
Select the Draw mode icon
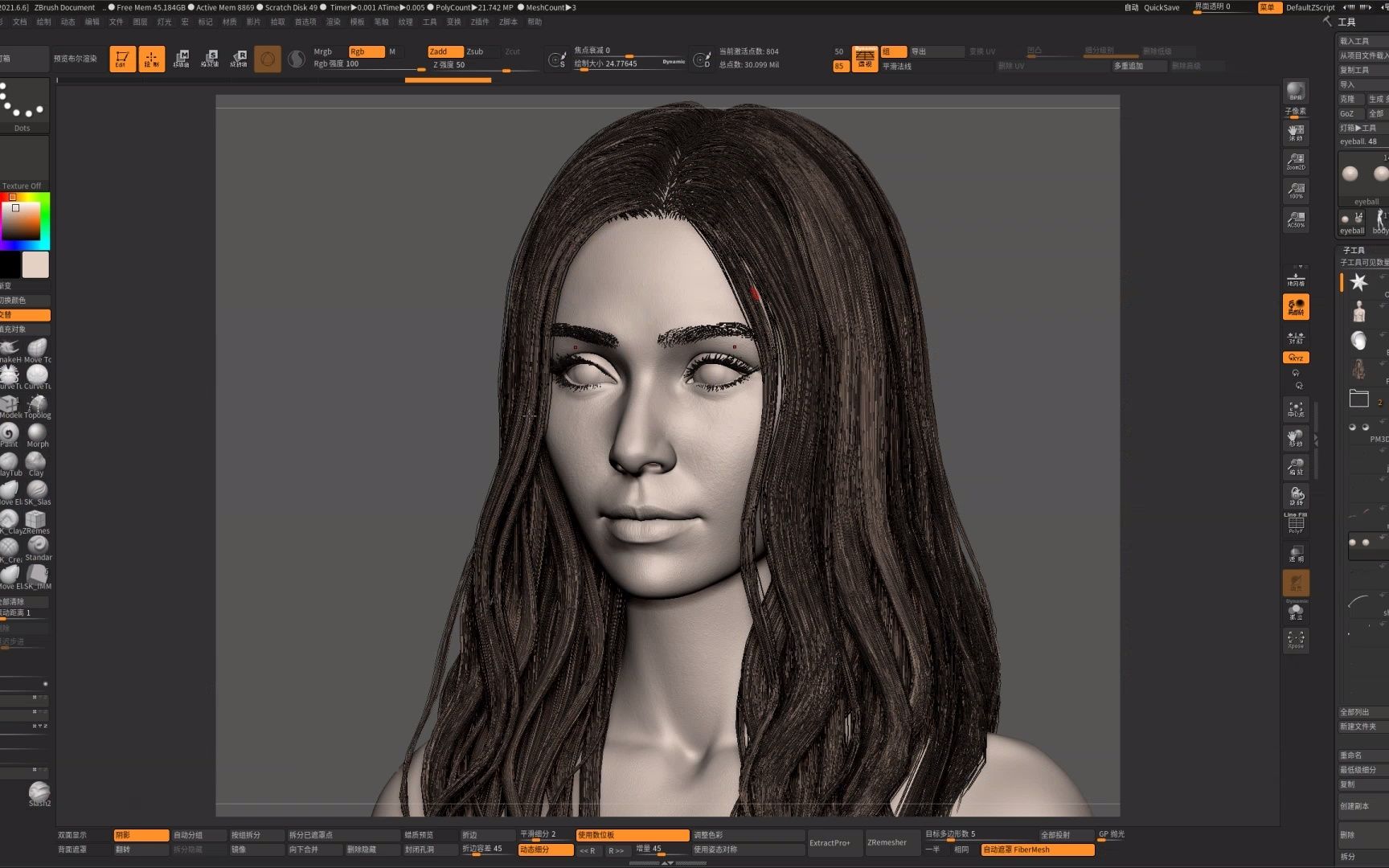click(151, 59)
